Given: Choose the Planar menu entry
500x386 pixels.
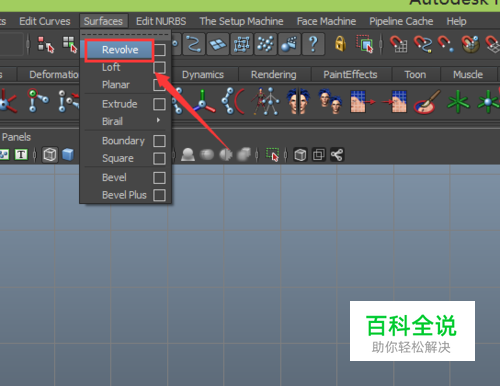Looking at the screenshot, I should 116,85.
